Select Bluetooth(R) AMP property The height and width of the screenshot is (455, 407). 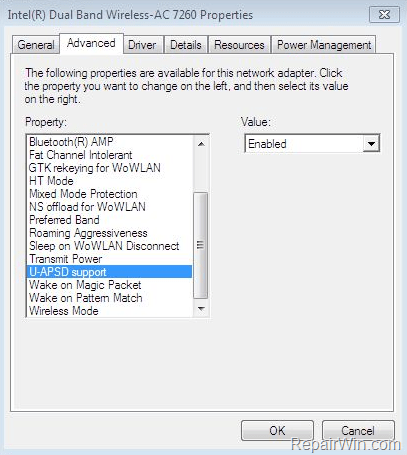[x=109, y=142]
